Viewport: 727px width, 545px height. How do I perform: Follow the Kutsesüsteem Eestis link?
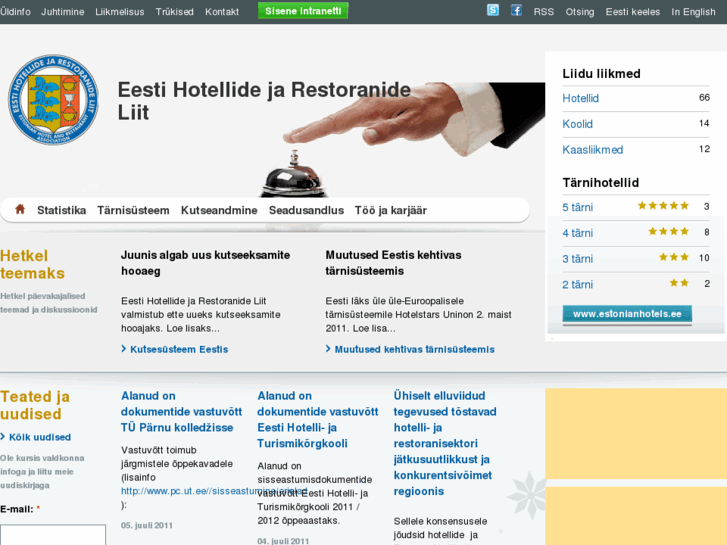pyautogui.click(x=179, y=349)
